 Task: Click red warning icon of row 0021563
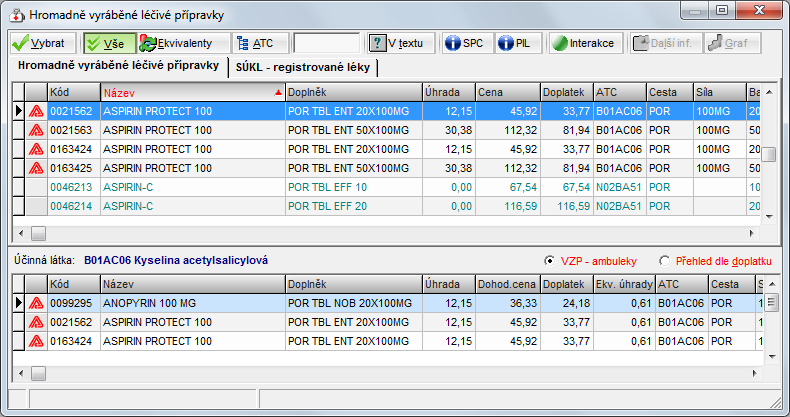click(36, 130)
